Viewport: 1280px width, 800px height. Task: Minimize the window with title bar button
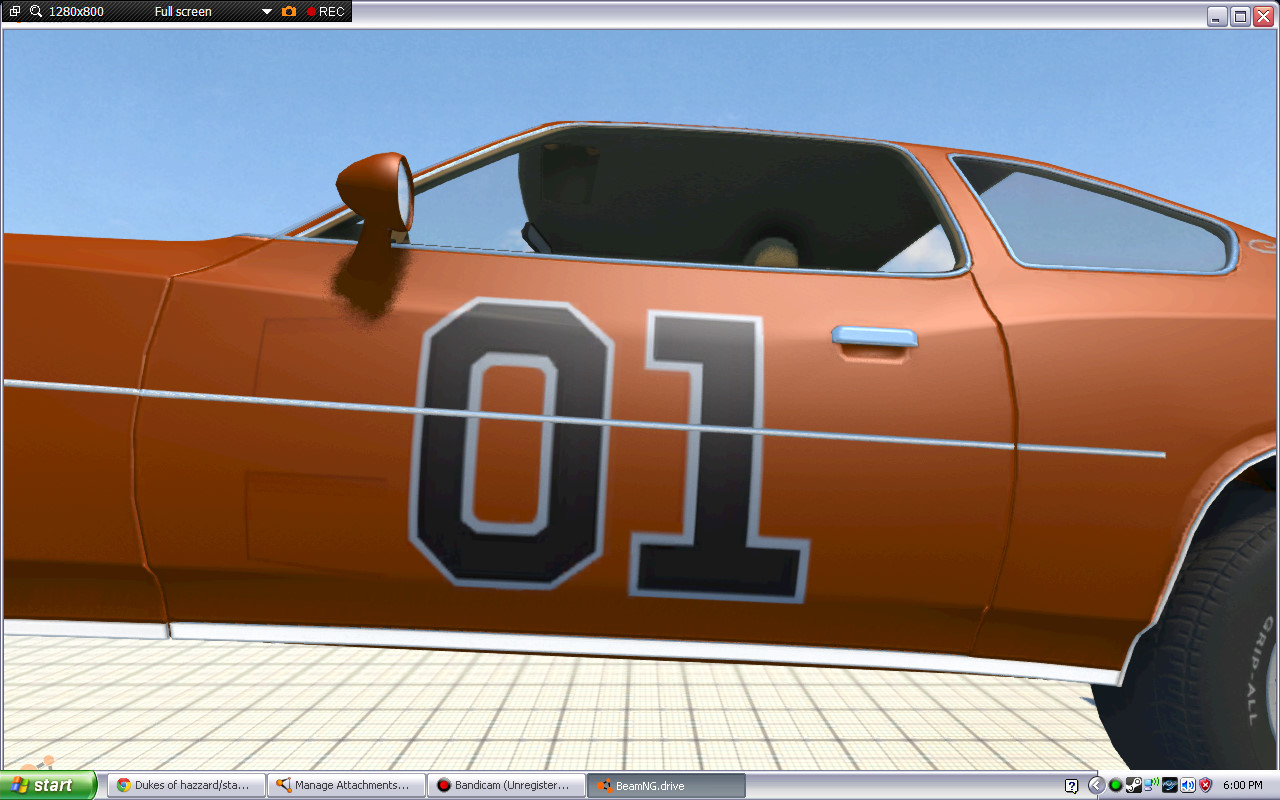[x=1217, y=15]
